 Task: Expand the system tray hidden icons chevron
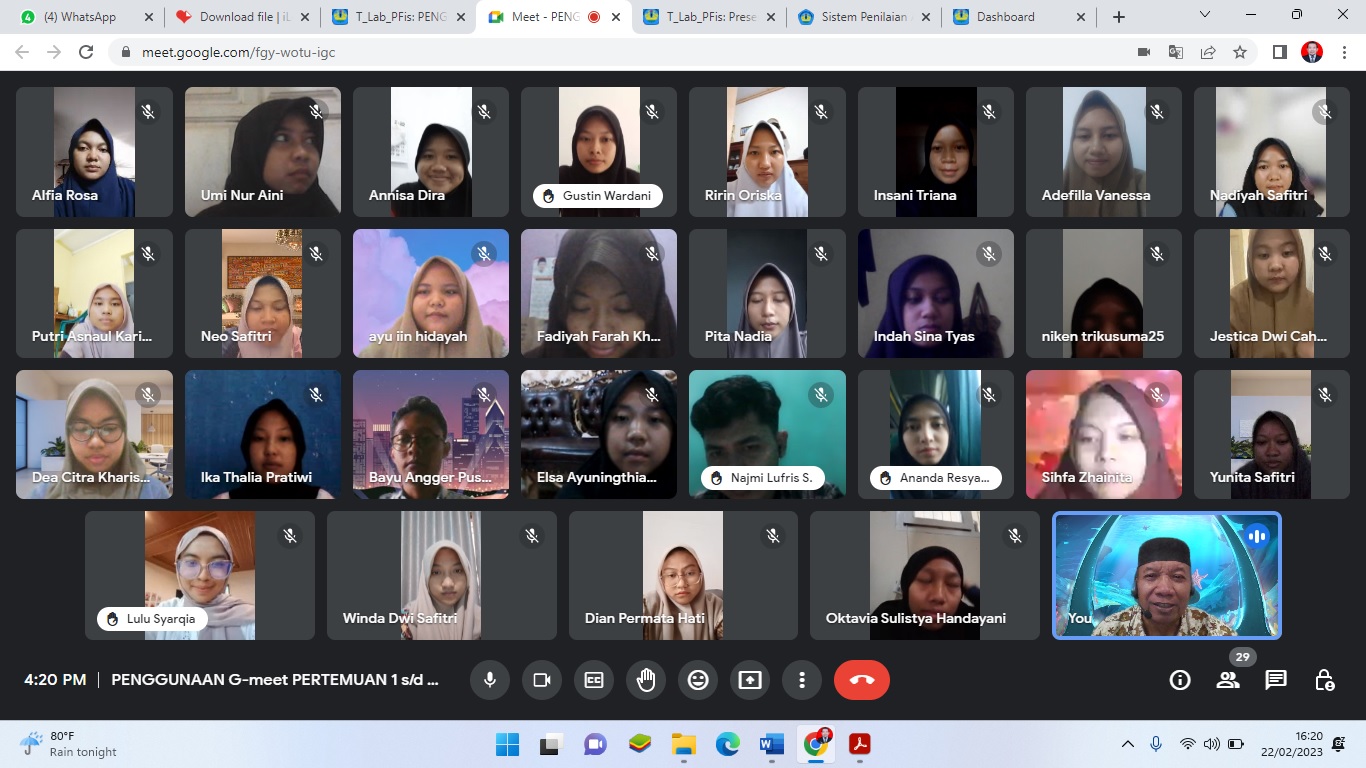[1127, 744]
